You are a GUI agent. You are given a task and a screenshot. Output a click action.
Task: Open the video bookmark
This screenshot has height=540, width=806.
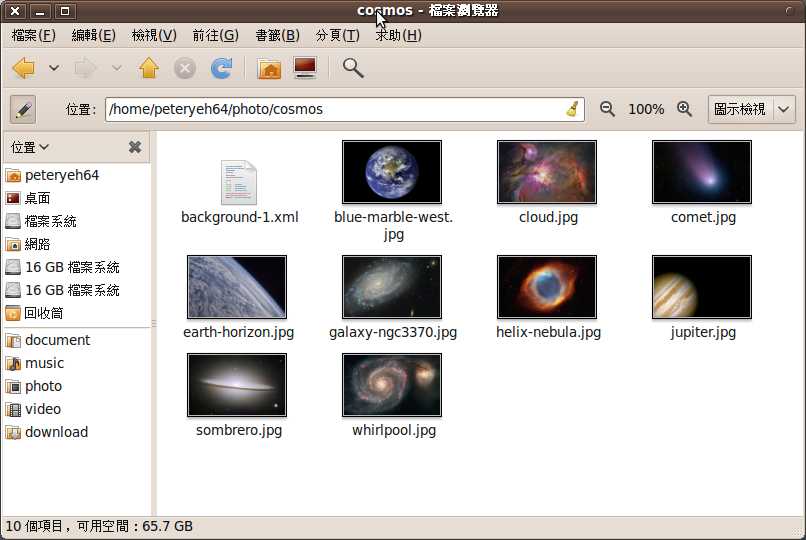click(x=76, y=409)
